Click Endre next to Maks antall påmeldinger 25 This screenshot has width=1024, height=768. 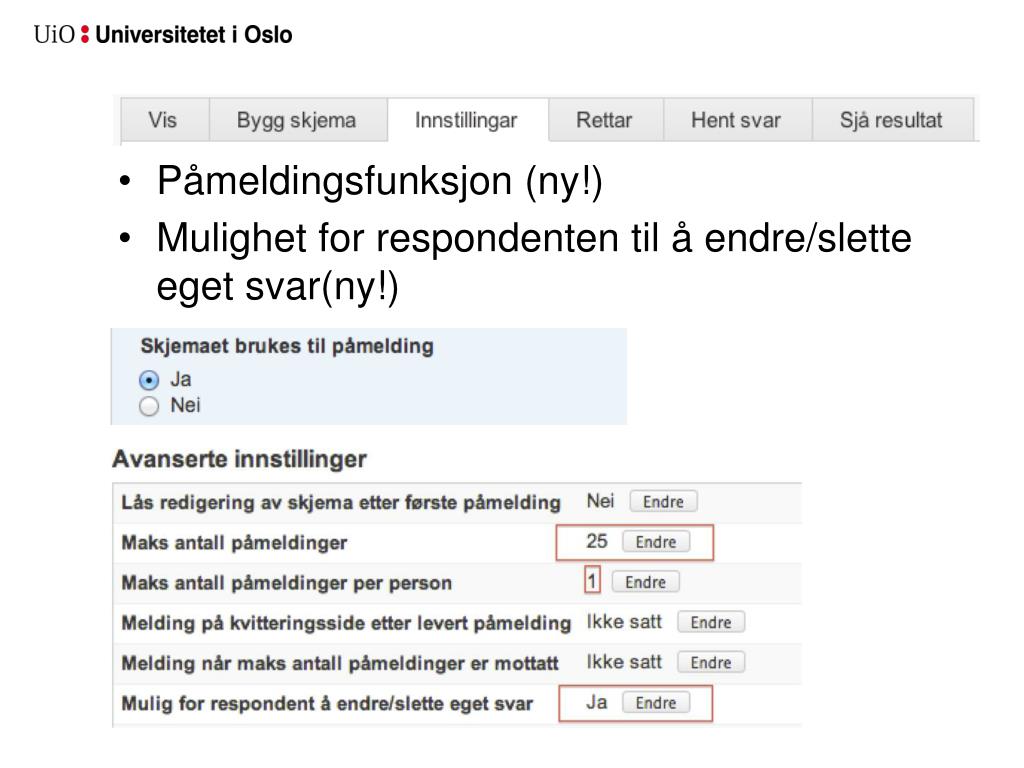(656, 542)
